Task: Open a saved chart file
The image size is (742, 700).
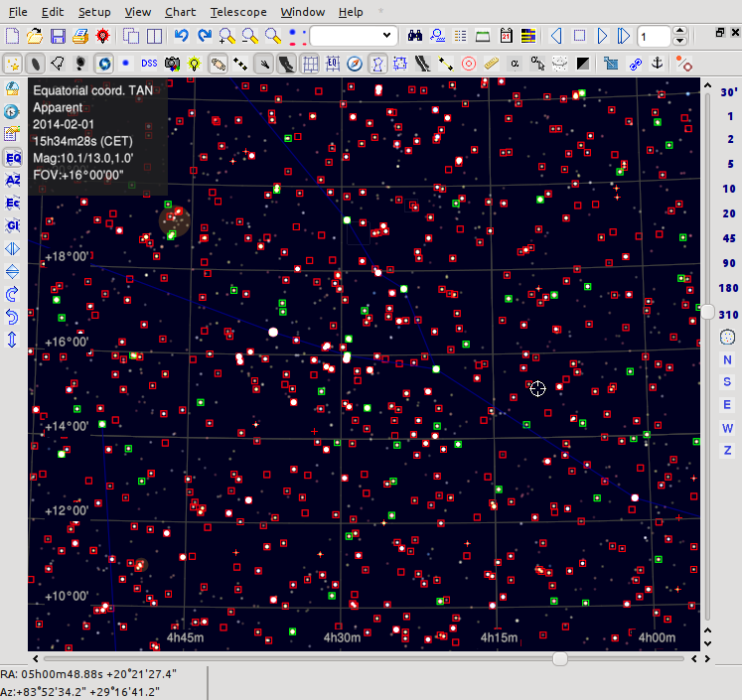Action: (x=35, y=36)
